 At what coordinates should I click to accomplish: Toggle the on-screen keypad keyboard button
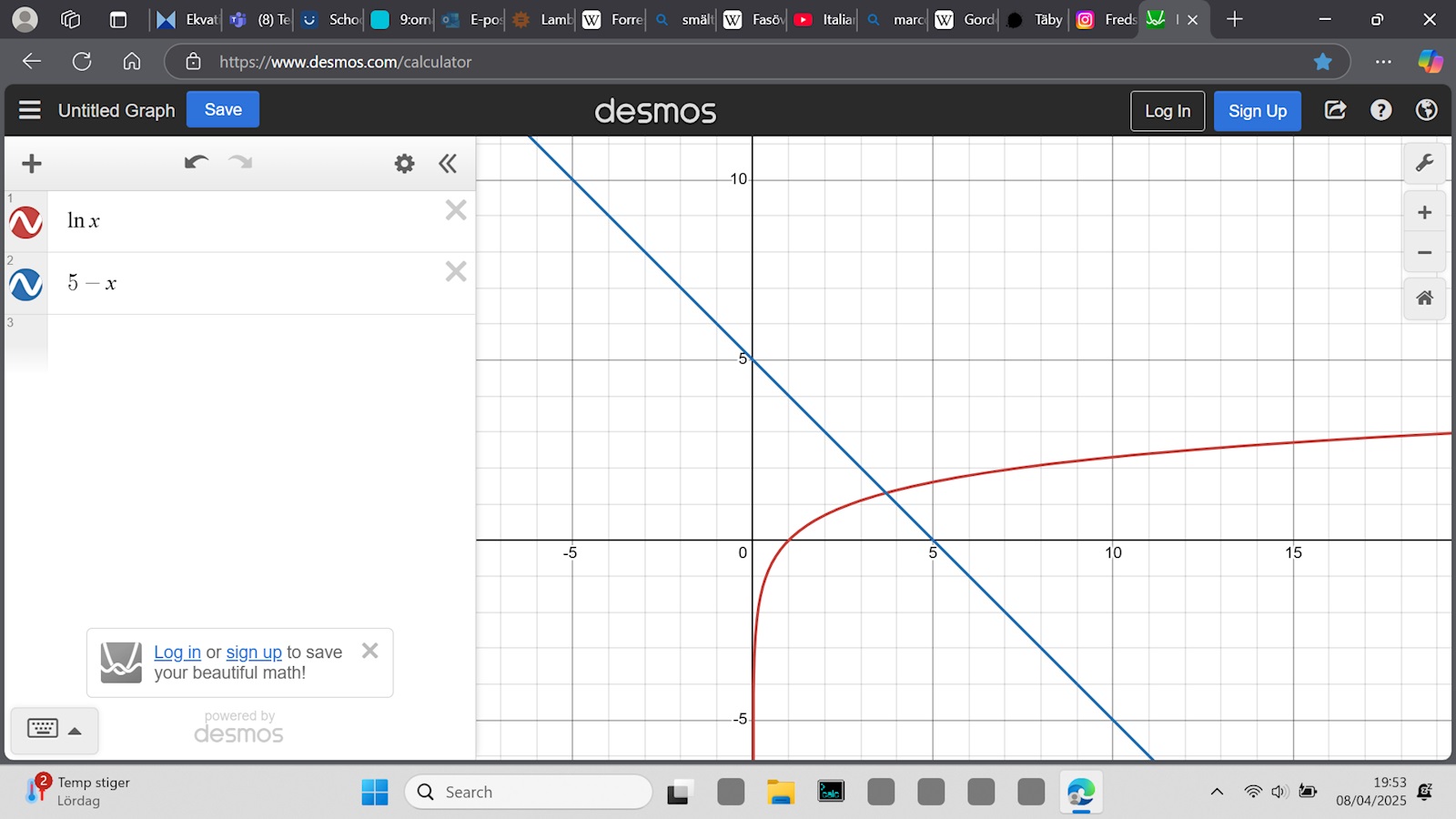point(43,729)
